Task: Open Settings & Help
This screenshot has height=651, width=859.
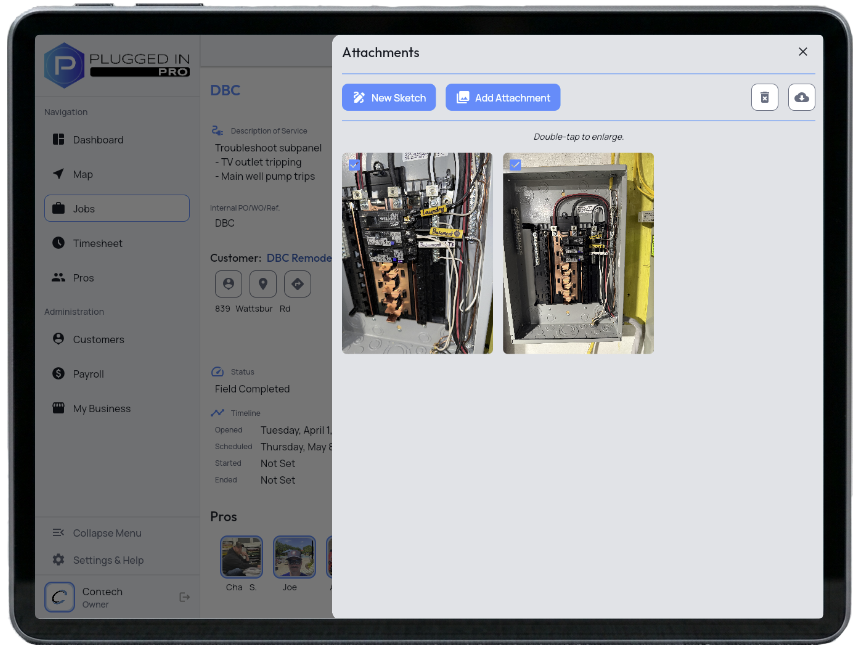Action: click(107, 560)
